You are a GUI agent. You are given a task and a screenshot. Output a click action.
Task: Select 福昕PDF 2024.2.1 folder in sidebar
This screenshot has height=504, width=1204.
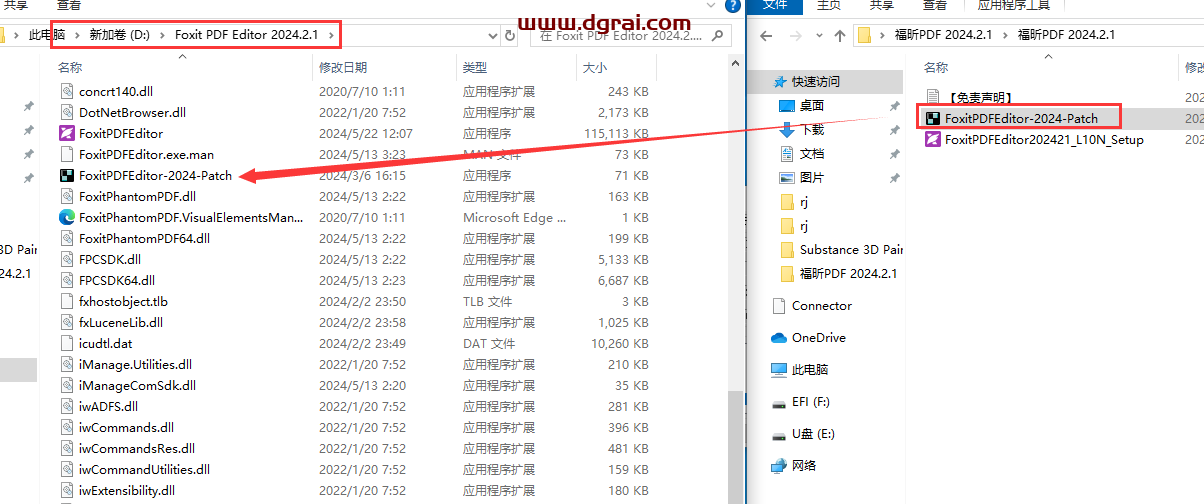pyautogui.click(x=848, y=273)
